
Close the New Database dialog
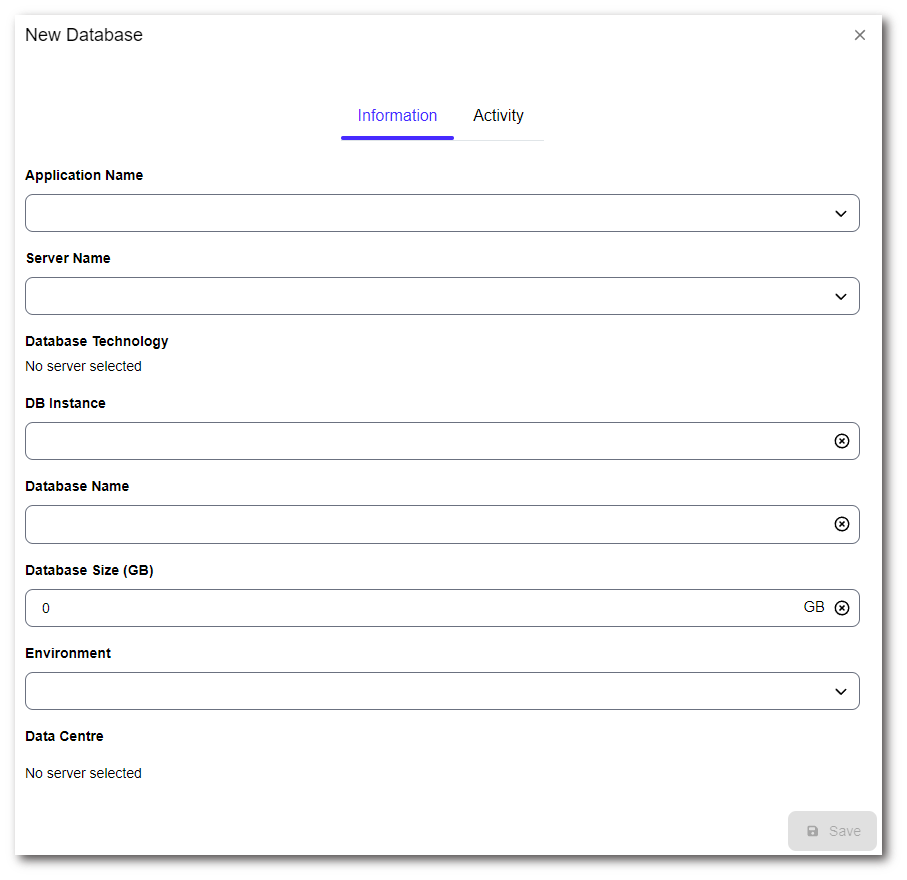tap(860, 35)
